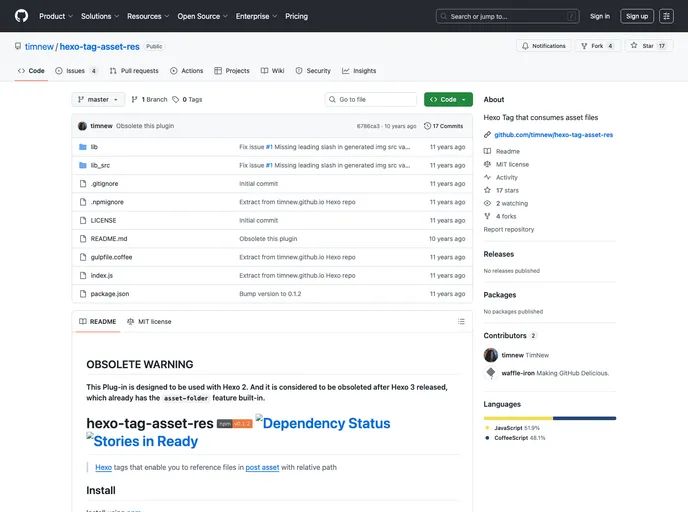Switch to the Issues tab
This screenshot has width=688, height=512.
76,71
